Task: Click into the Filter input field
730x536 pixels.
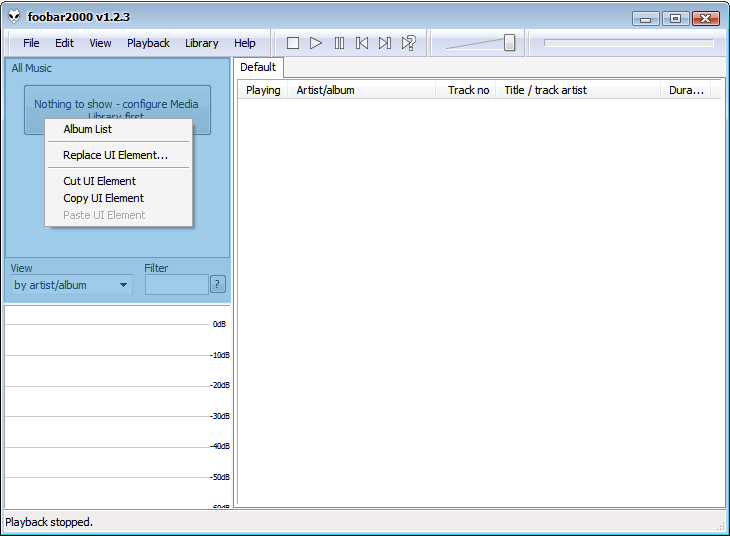Action: point(176,285)
